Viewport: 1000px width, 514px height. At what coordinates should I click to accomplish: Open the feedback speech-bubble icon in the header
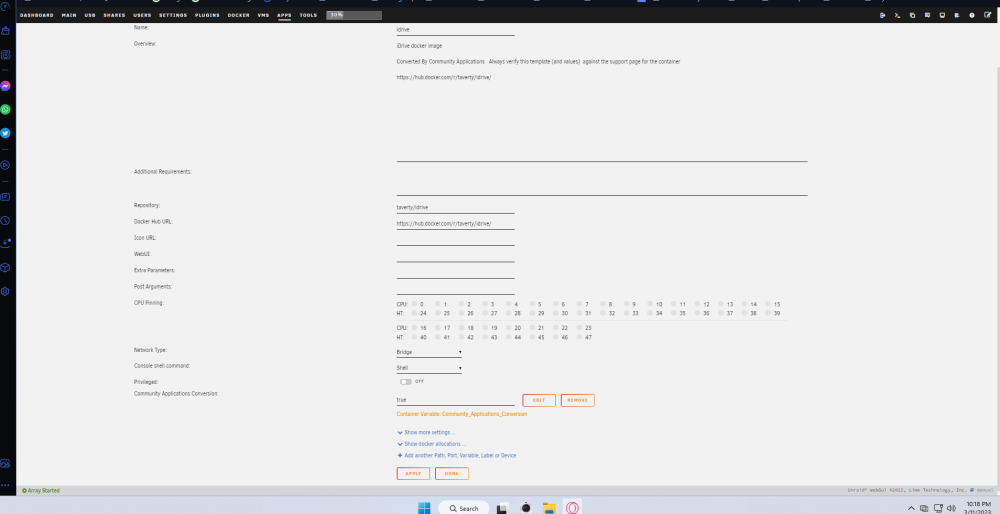[x=927, y=15]
